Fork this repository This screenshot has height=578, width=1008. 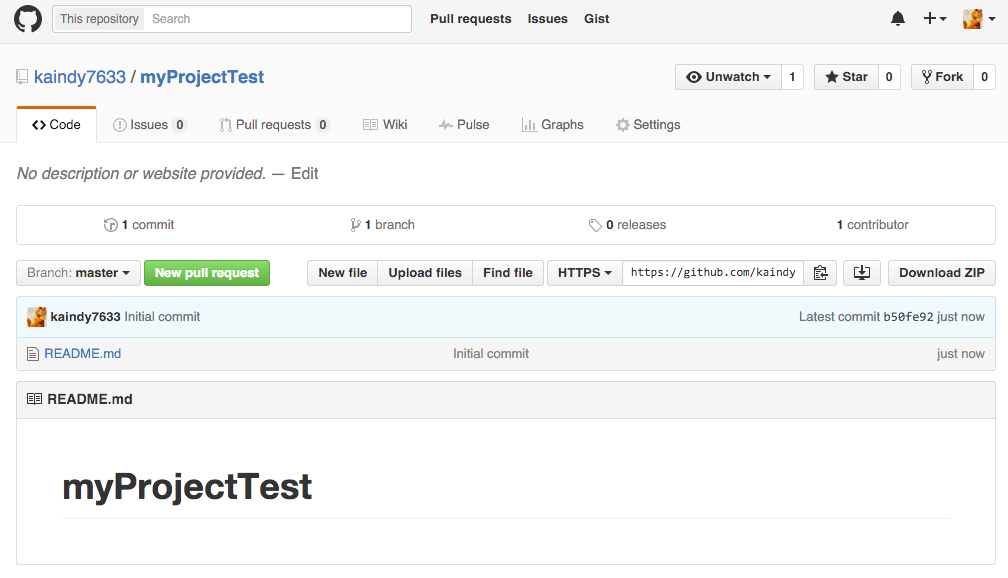[x=941, y=77]
